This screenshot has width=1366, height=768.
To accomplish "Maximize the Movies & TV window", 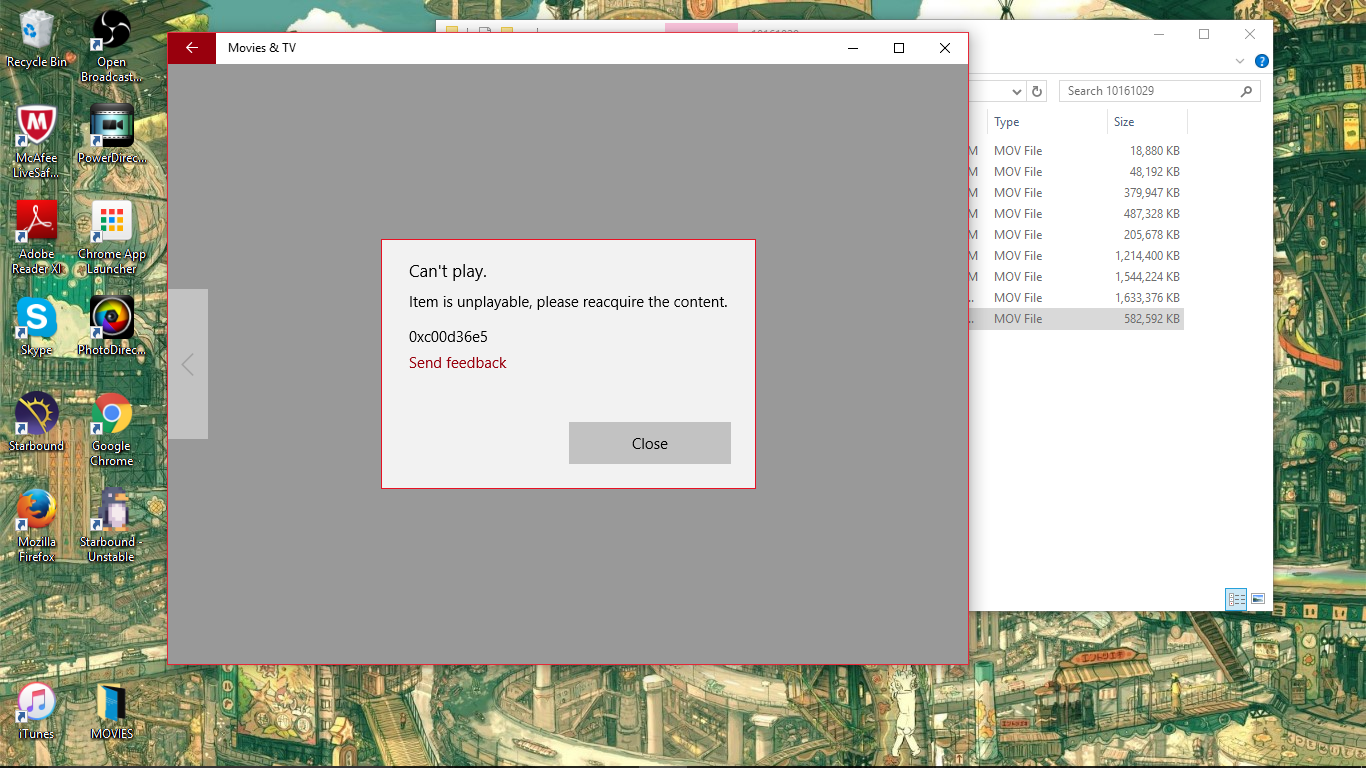I will pos(899,48).
